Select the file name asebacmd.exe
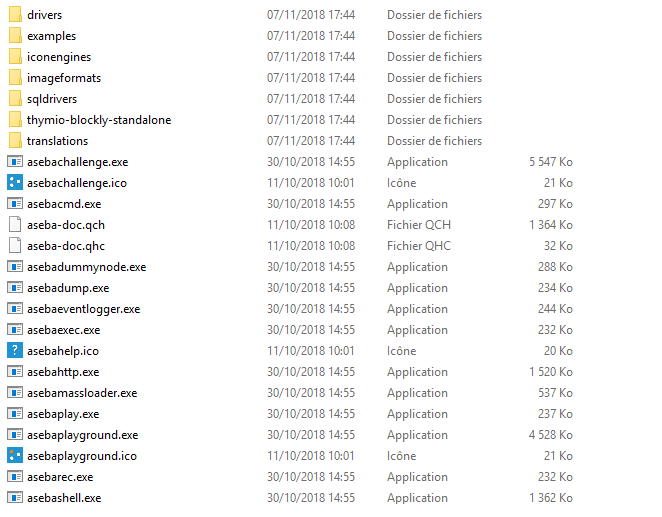Screen dimensions: 662x517 click(64, 204)
